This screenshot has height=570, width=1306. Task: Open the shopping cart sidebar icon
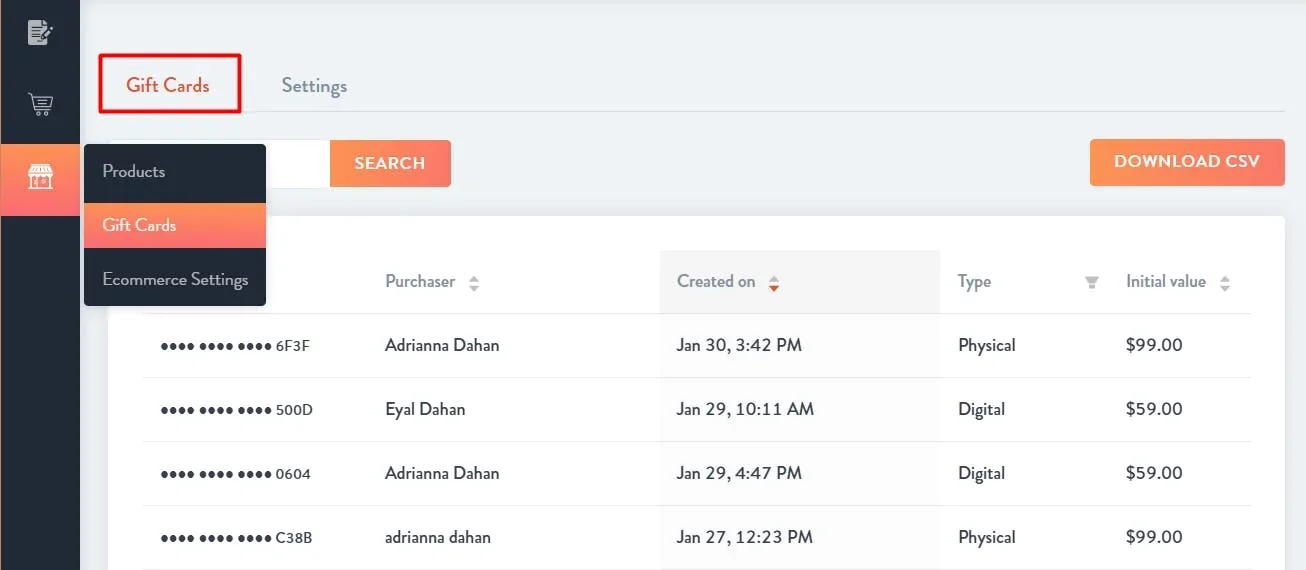tap(40, 104)
